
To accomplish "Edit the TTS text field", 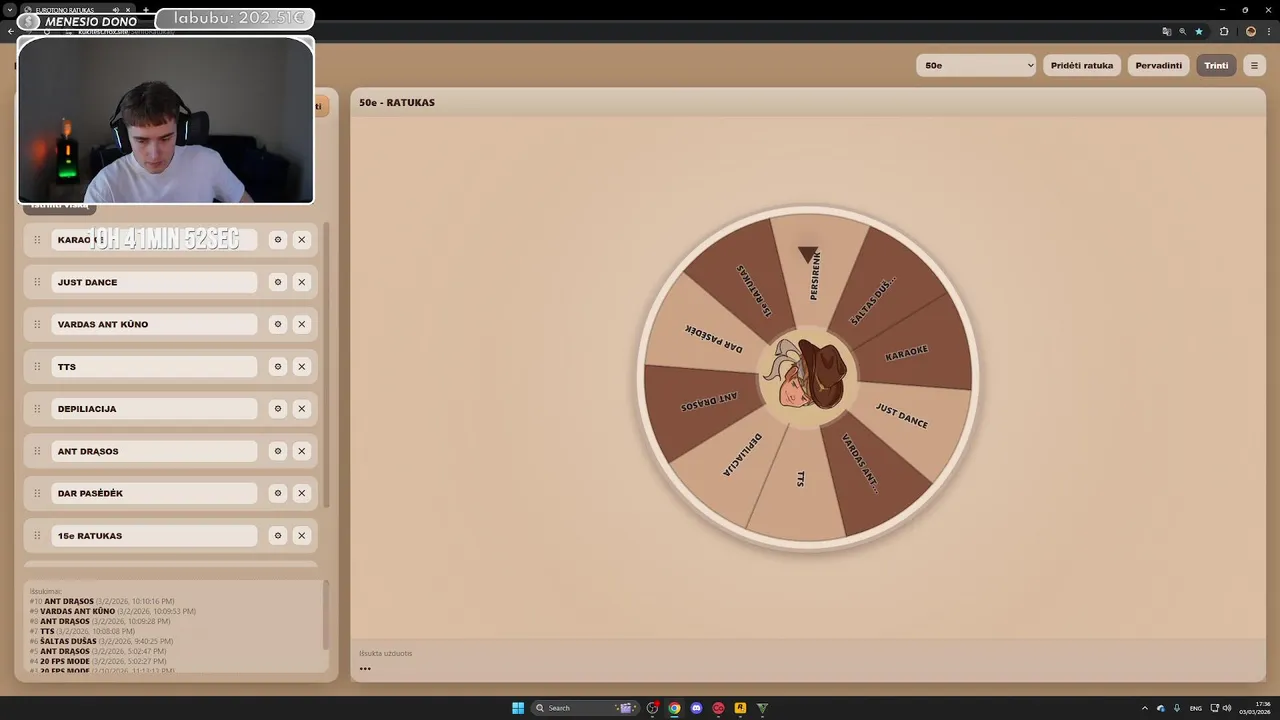I will point(154,367).
